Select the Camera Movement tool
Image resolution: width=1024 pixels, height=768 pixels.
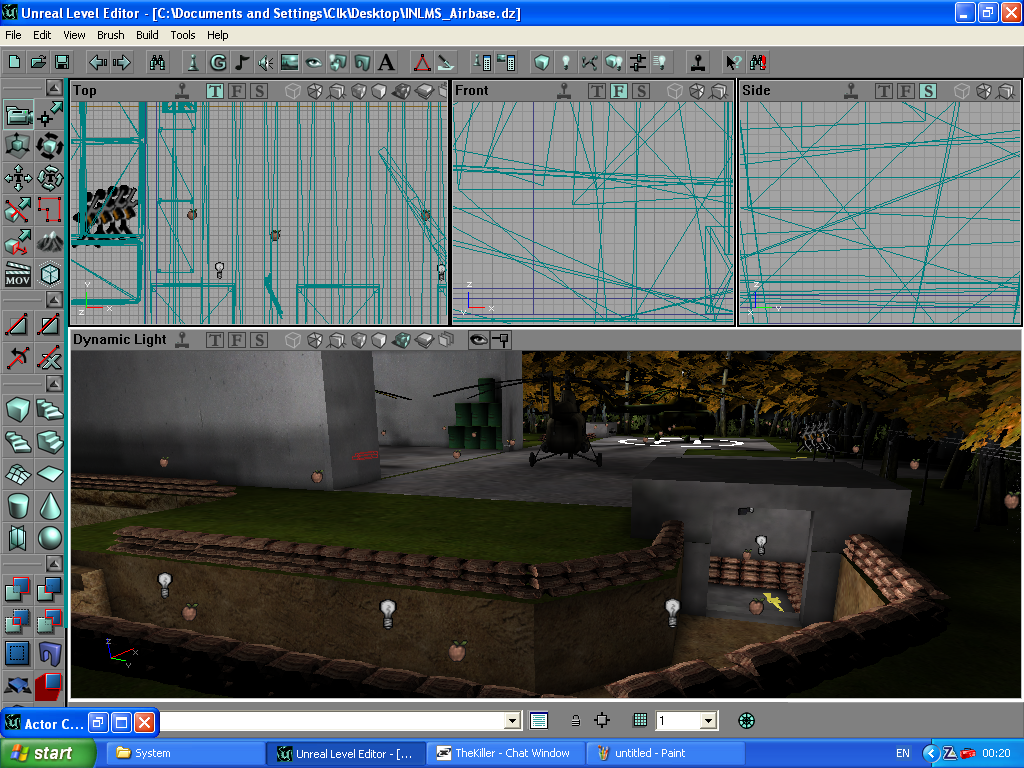(18, 116)
